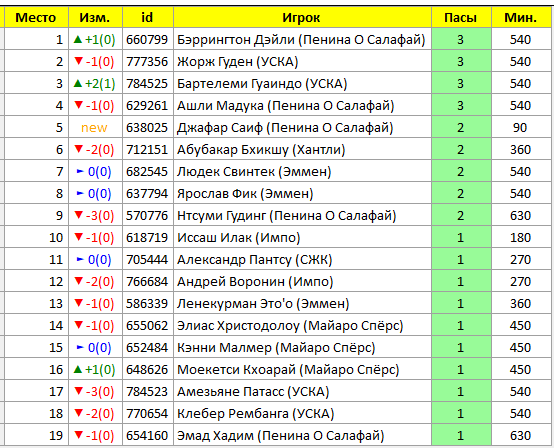The width and height of the screenshot is (554, 448).
Task: Click minutes value 180 for Иссаш Илак
Action: point(520,237)
